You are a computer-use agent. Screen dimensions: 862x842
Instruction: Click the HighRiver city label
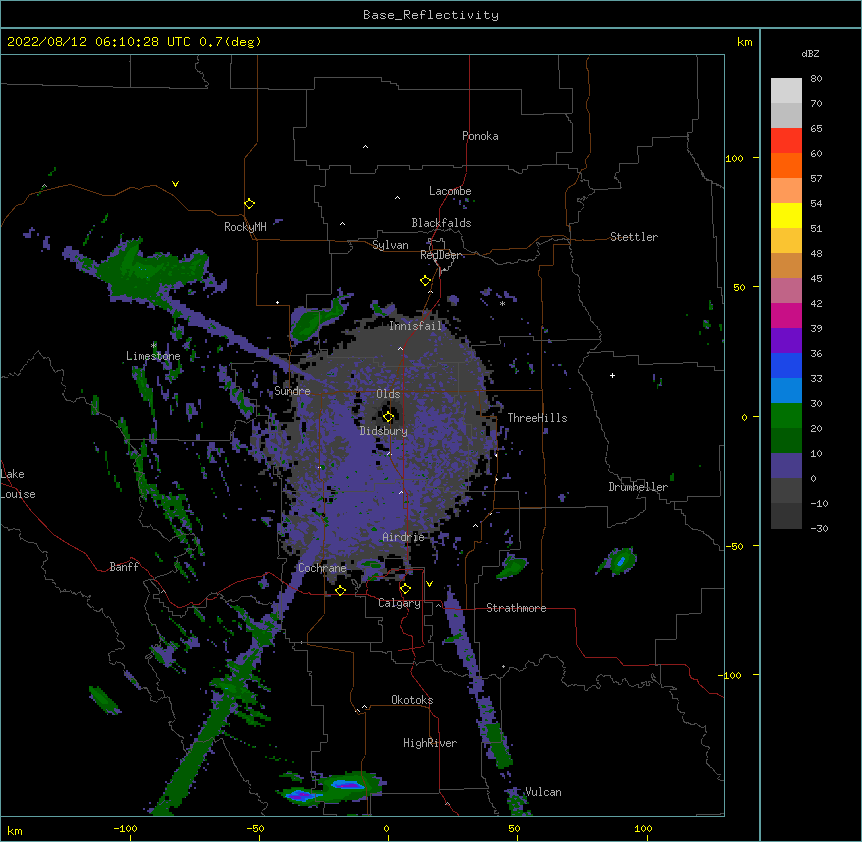tap(430, 743)
